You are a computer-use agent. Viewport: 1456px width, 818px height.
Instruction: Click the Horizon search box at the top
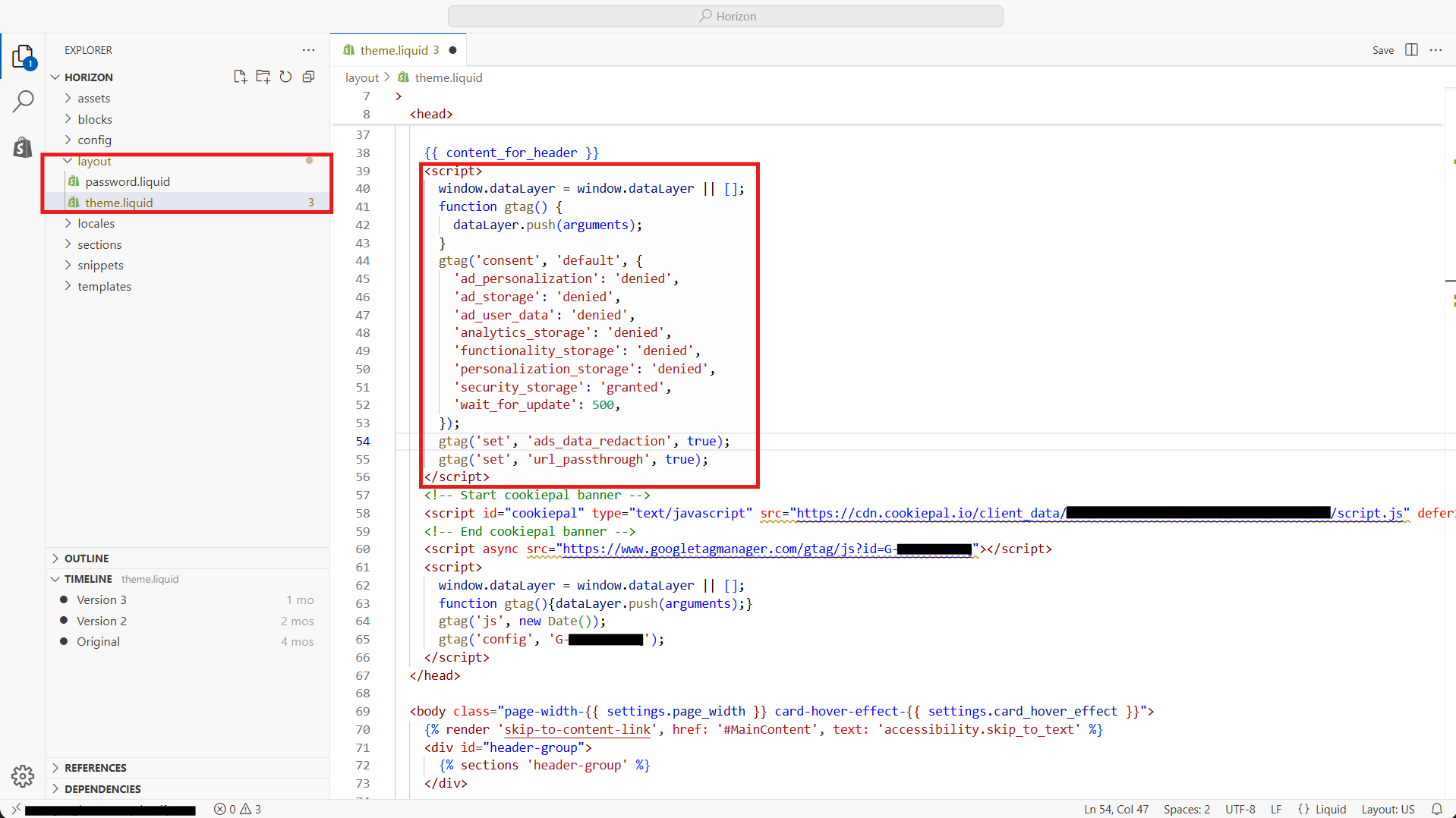[726, 15]
